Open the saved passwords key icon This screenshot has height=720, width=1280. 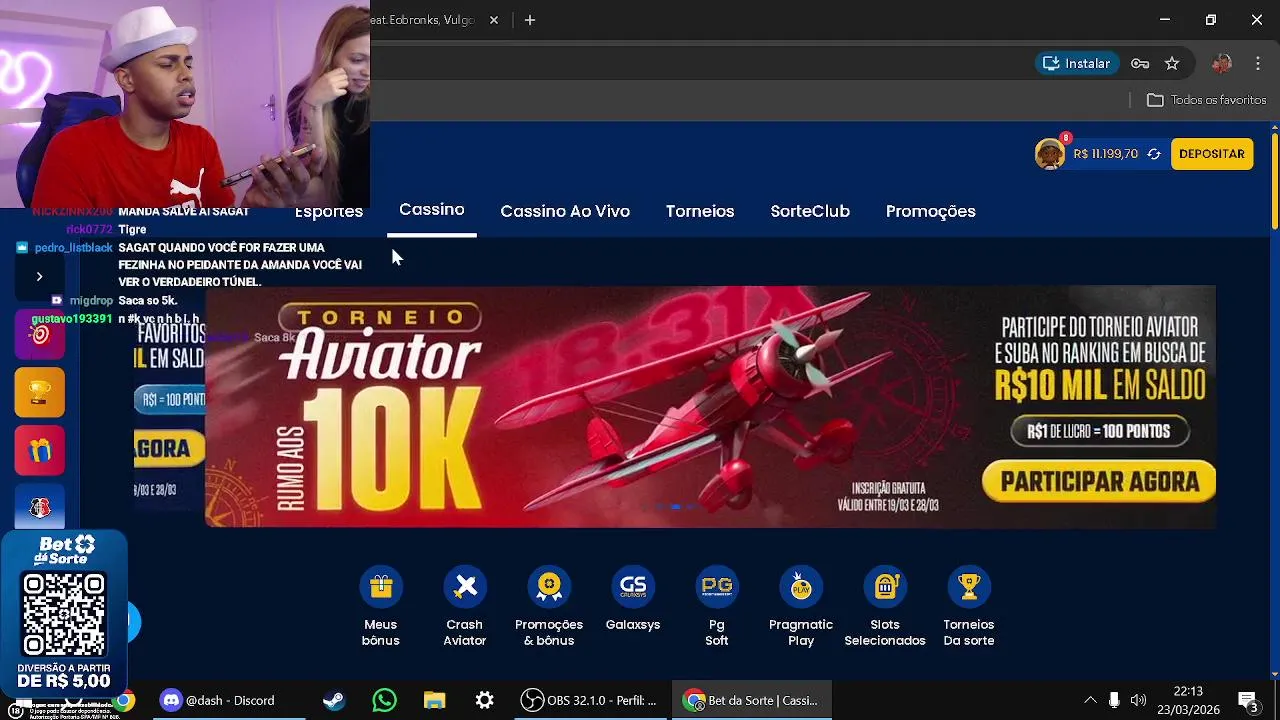(1140, 63)
